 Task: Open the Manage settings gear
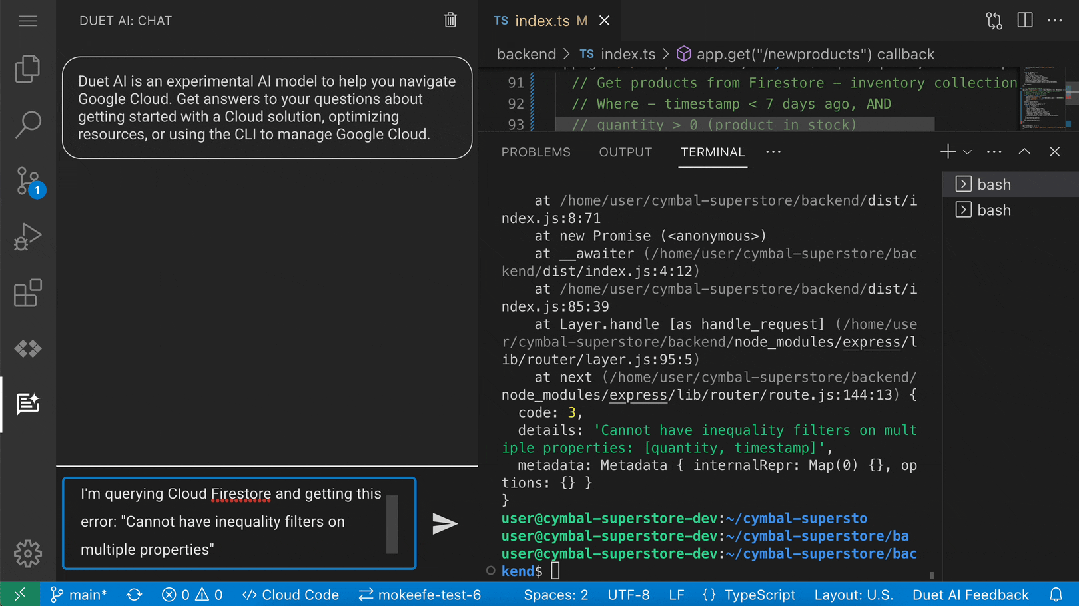(28, 553)
